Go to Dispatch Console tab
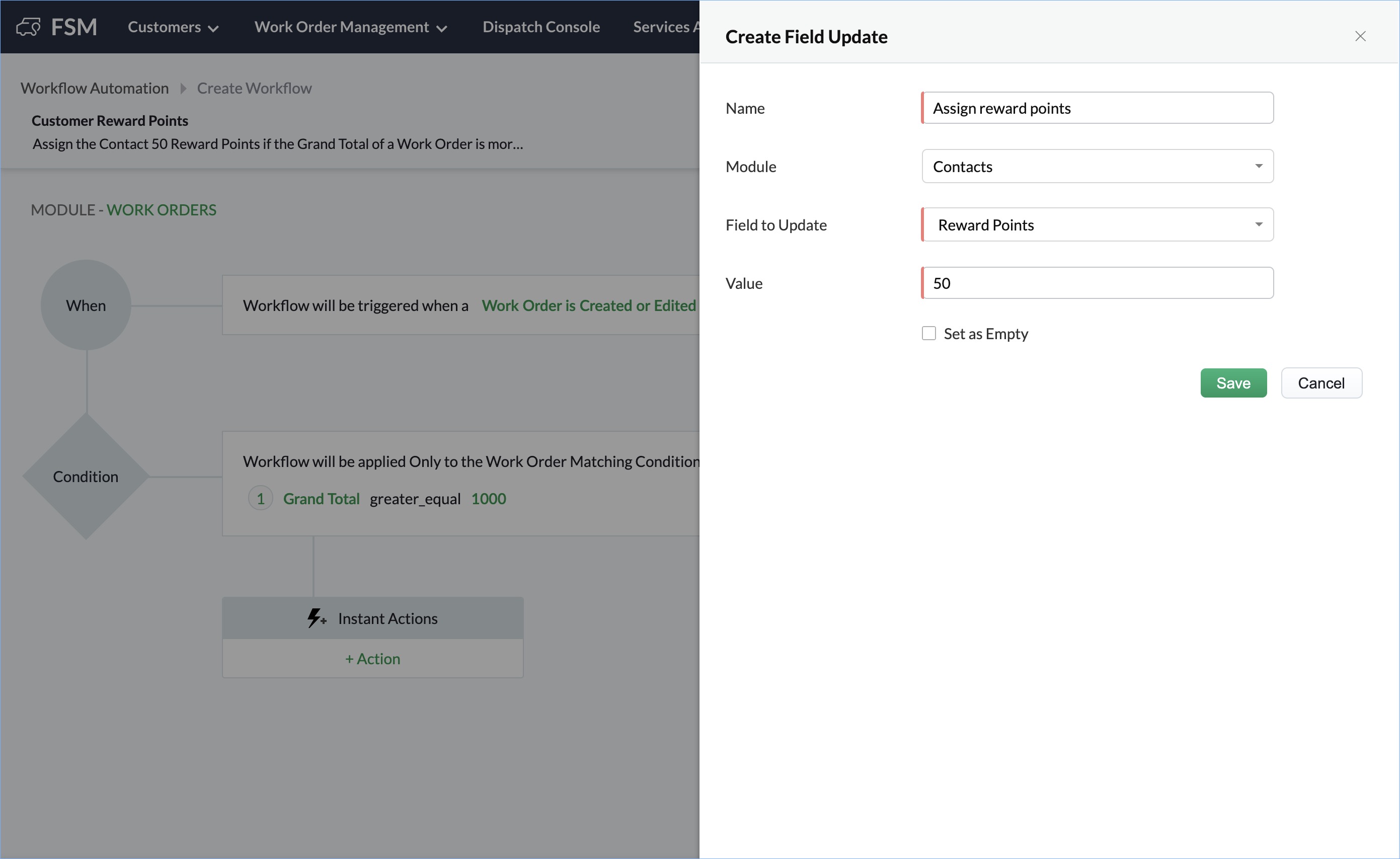The width and height of the screenshot is (1400, 859). click(541, 27)
